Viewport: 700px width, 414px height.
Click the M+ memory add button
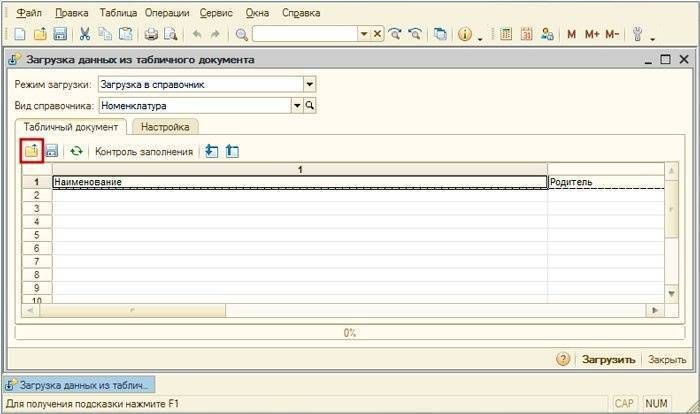(x=592, y=34)
